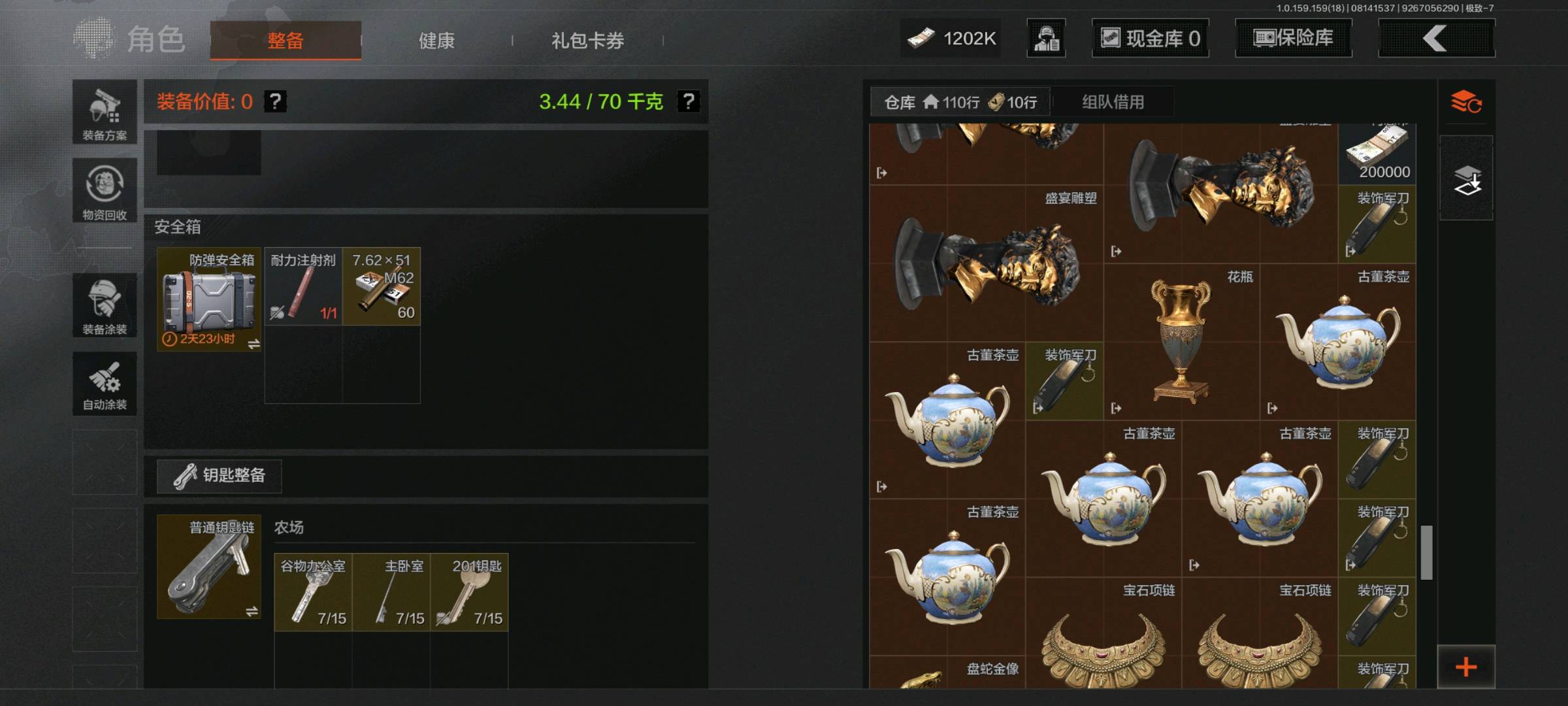Toggle swap arrows on 防弹安全箱
Image resolution: width=1568 pixels, height=706 pixels.
pos(253,343)
